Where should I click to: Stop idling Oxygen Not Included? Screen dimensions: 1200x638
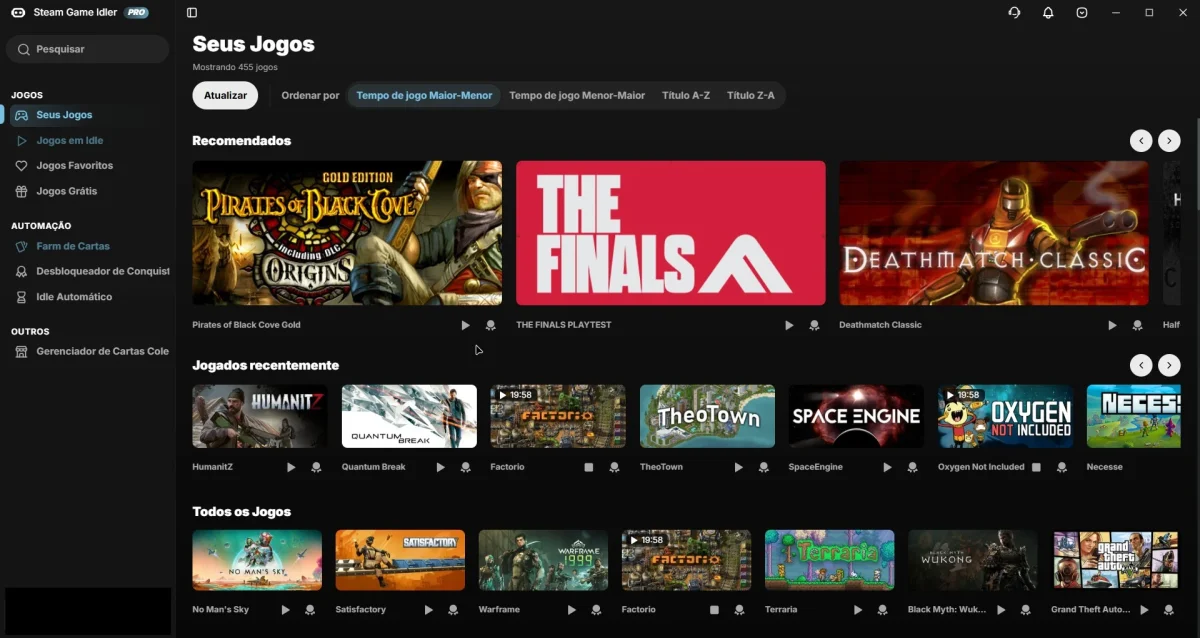tap(1036, 467)
